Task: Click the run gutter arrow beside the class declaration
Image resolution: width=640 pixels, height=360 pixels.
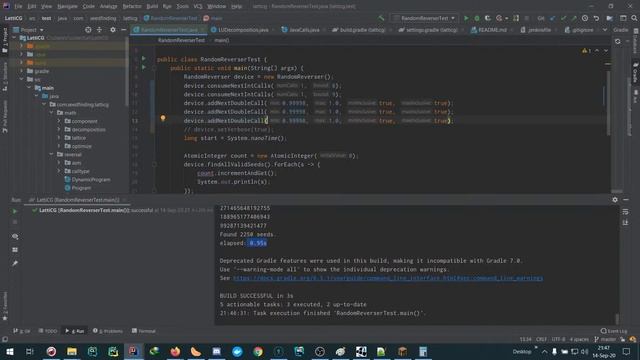Action: point(144,58)
